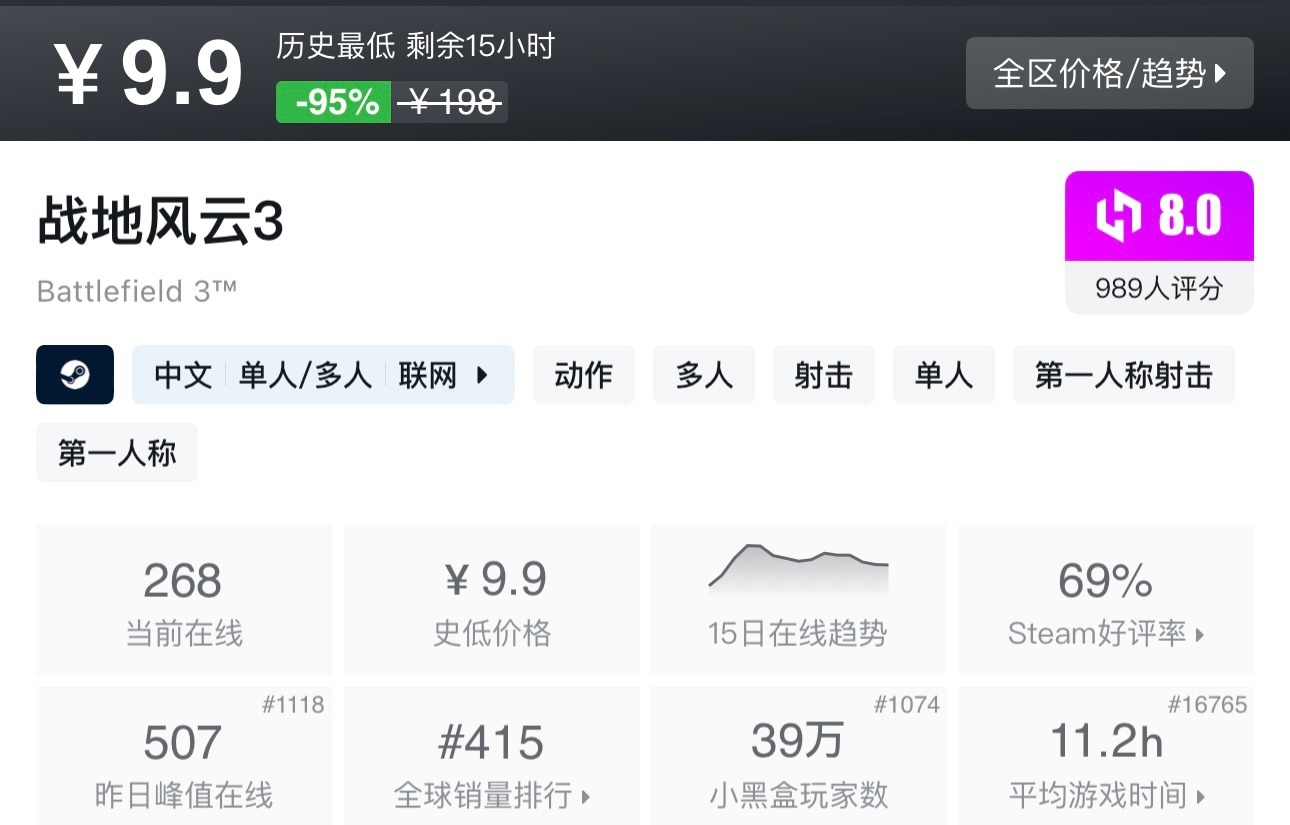Click the Steam platform icon
This screenshot has width=1290, height=825.
[x=75, y=374]
